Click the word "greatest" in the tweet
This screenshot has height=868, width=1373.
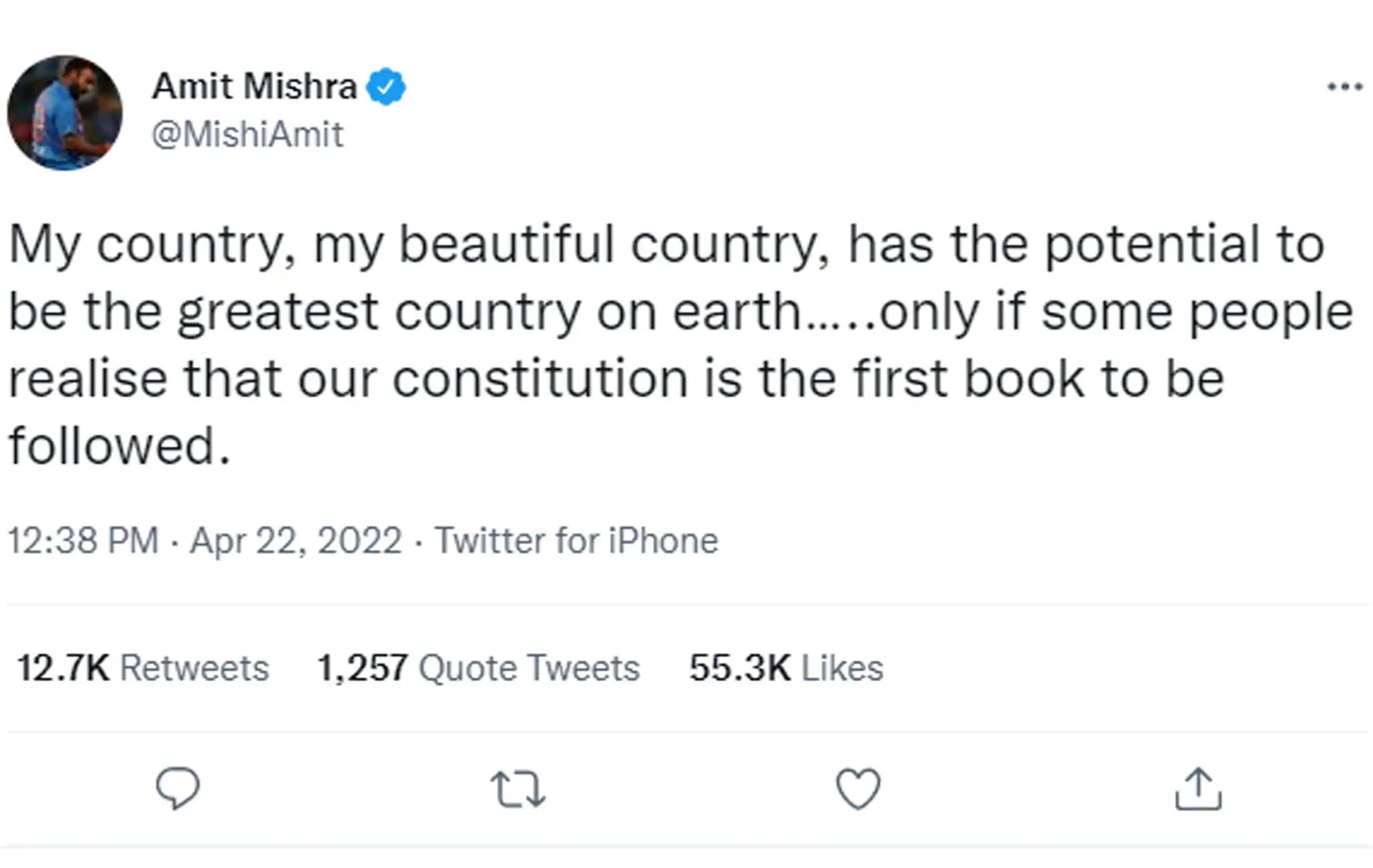[x=278, y=313]
